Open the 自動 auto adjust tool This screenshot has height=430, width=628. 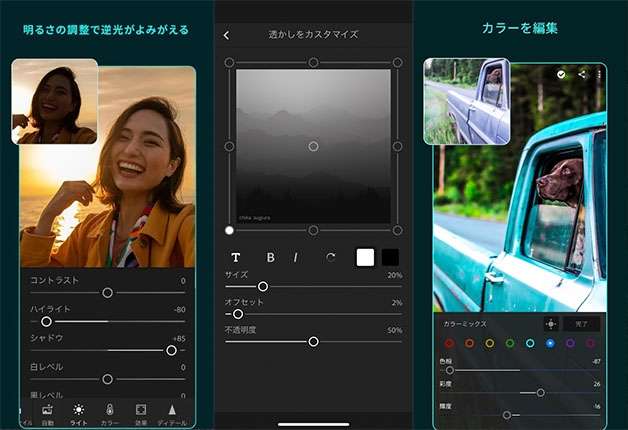point(47,414)
